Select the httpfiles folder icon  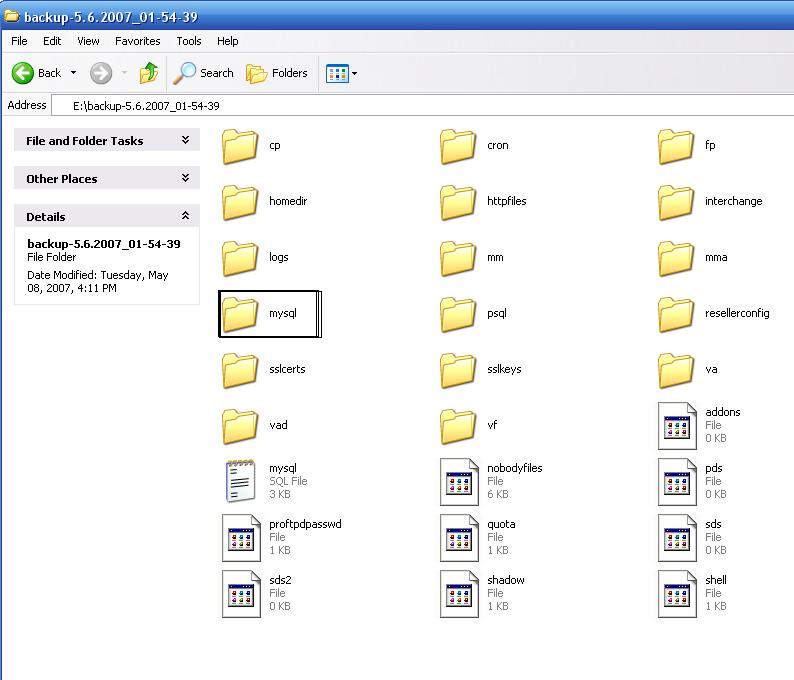click(x=458, y=203)
